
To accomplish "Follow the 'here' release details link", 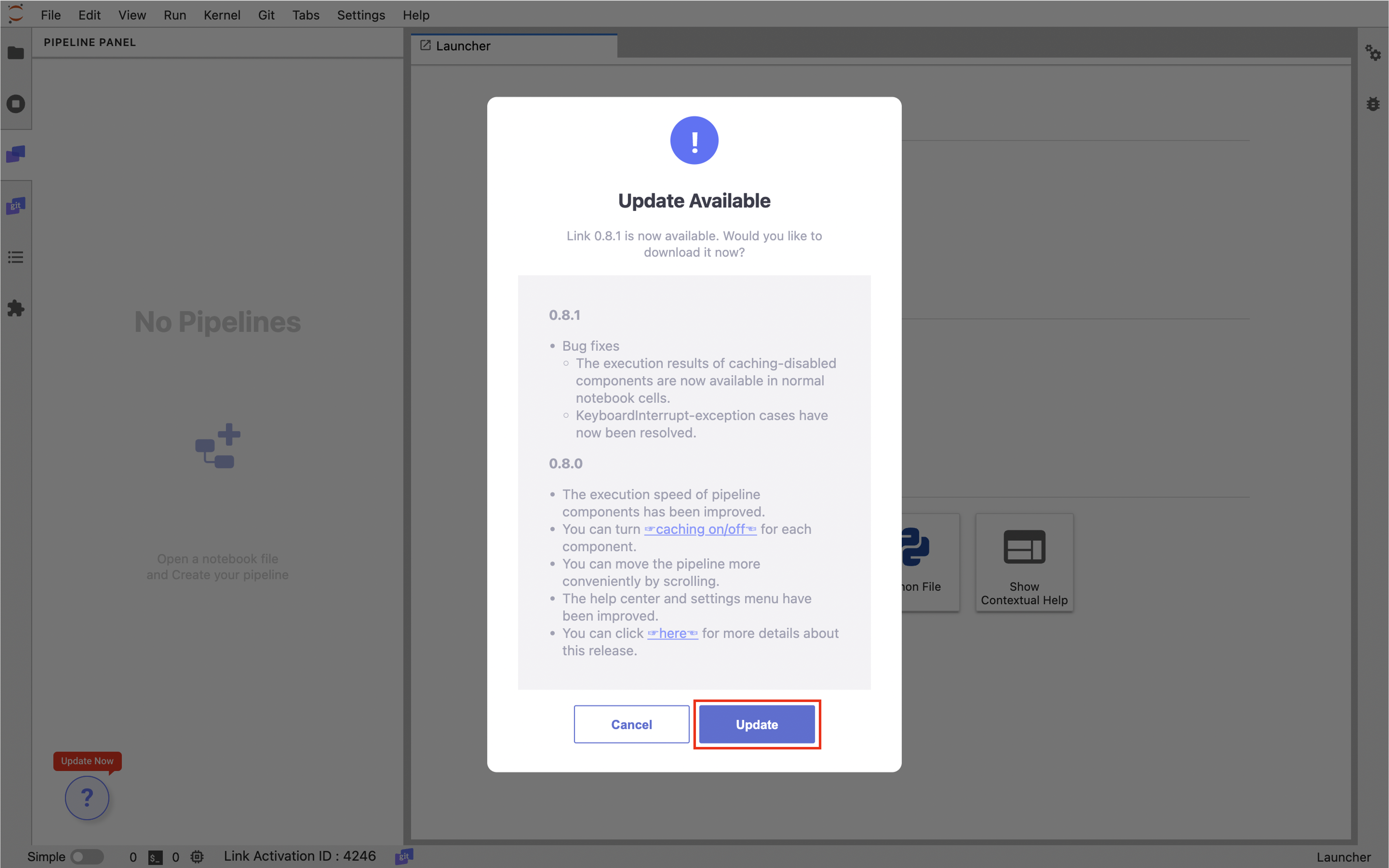I will click(673, 633).
